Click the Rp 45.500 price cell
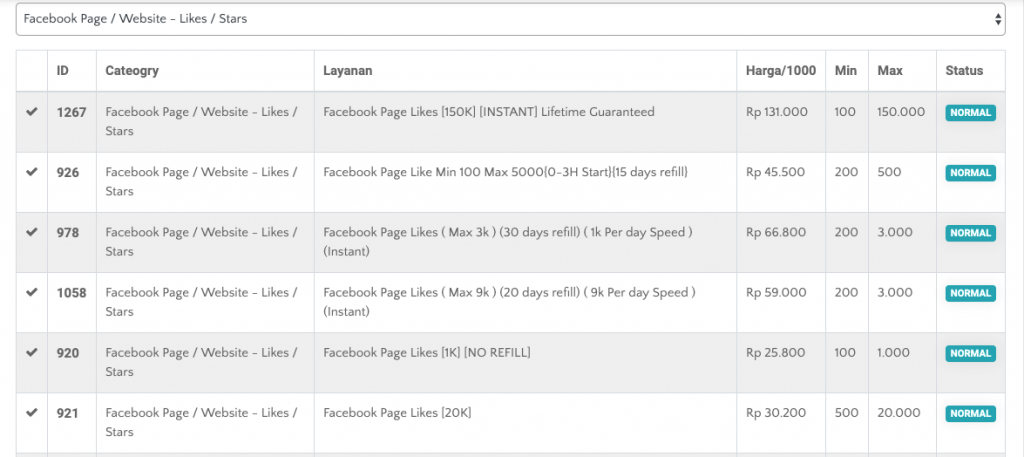1024x457 pixels. (x=776, y=172)
